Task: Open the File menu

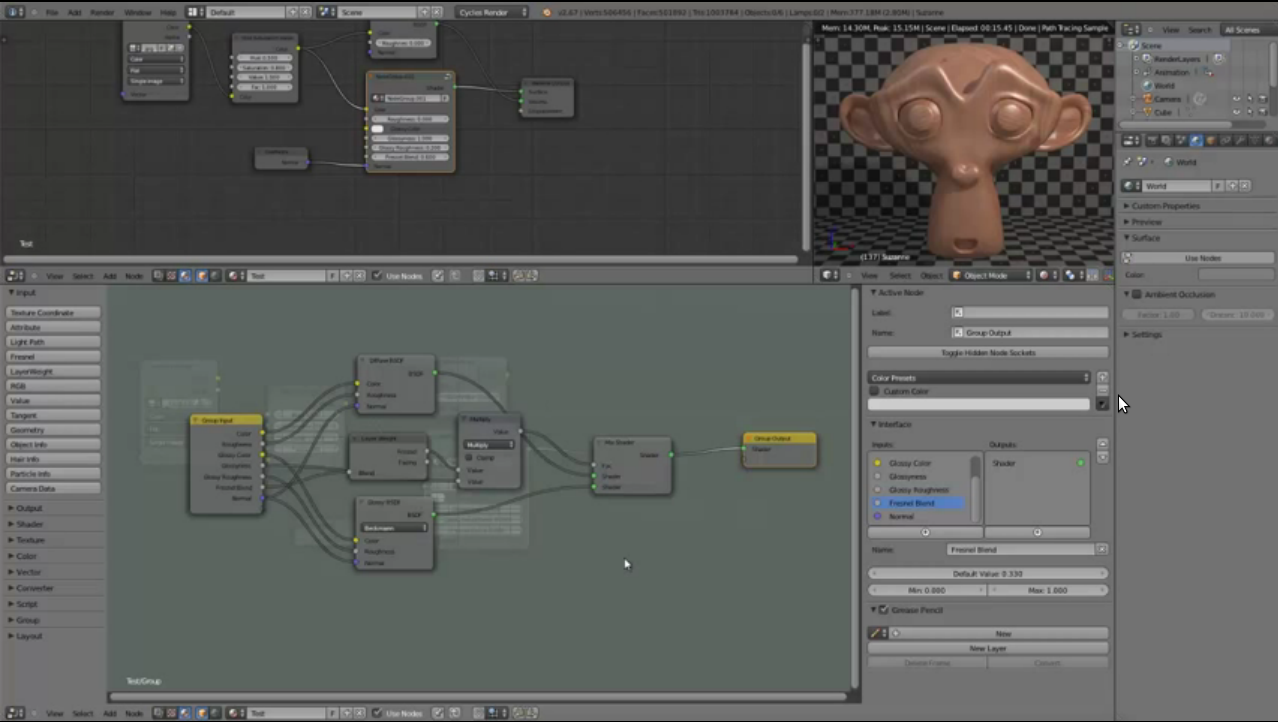Action: [x=51, y=12]
